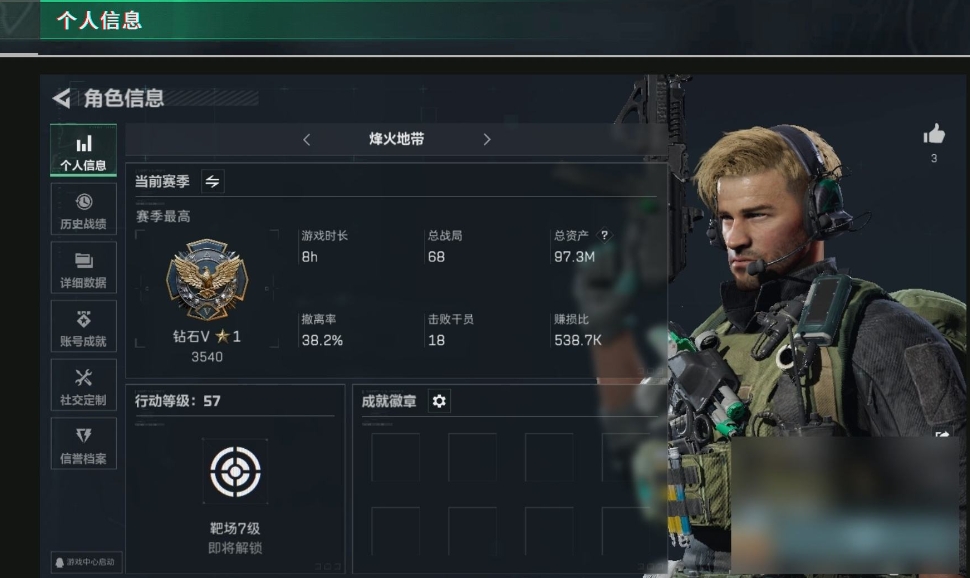Click the 钻石V eagle rank emblem
Viewport: 970px width, 578px height.
pos(207,280)
